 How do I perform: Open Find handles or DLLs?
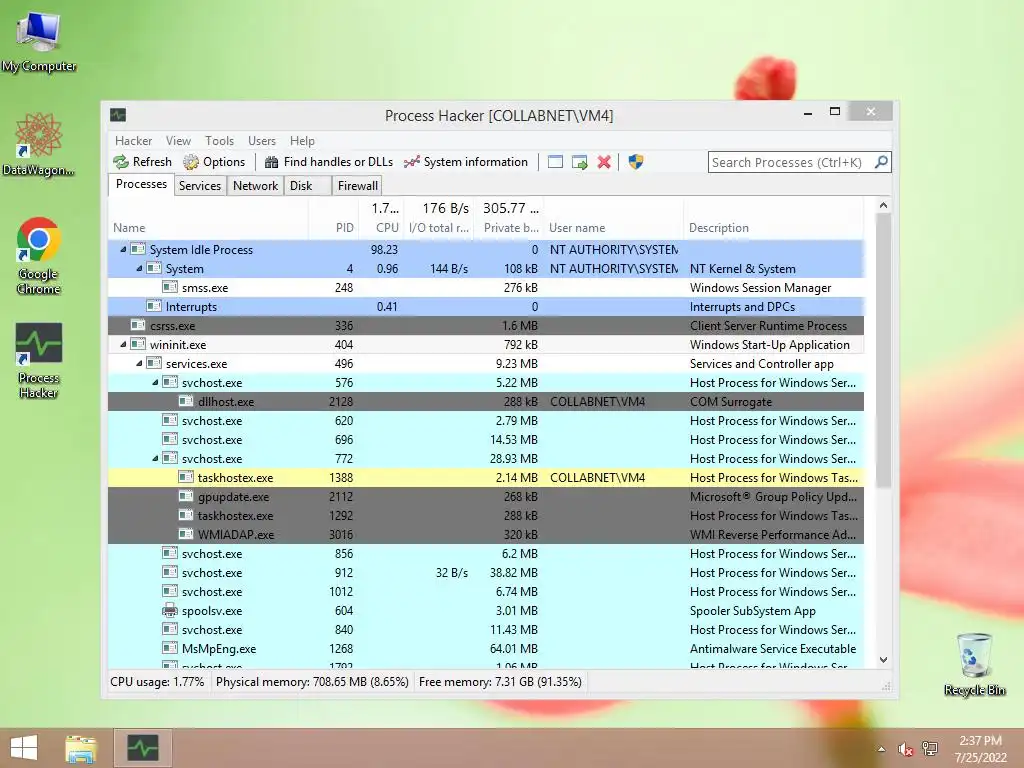[x=328, y=162]
